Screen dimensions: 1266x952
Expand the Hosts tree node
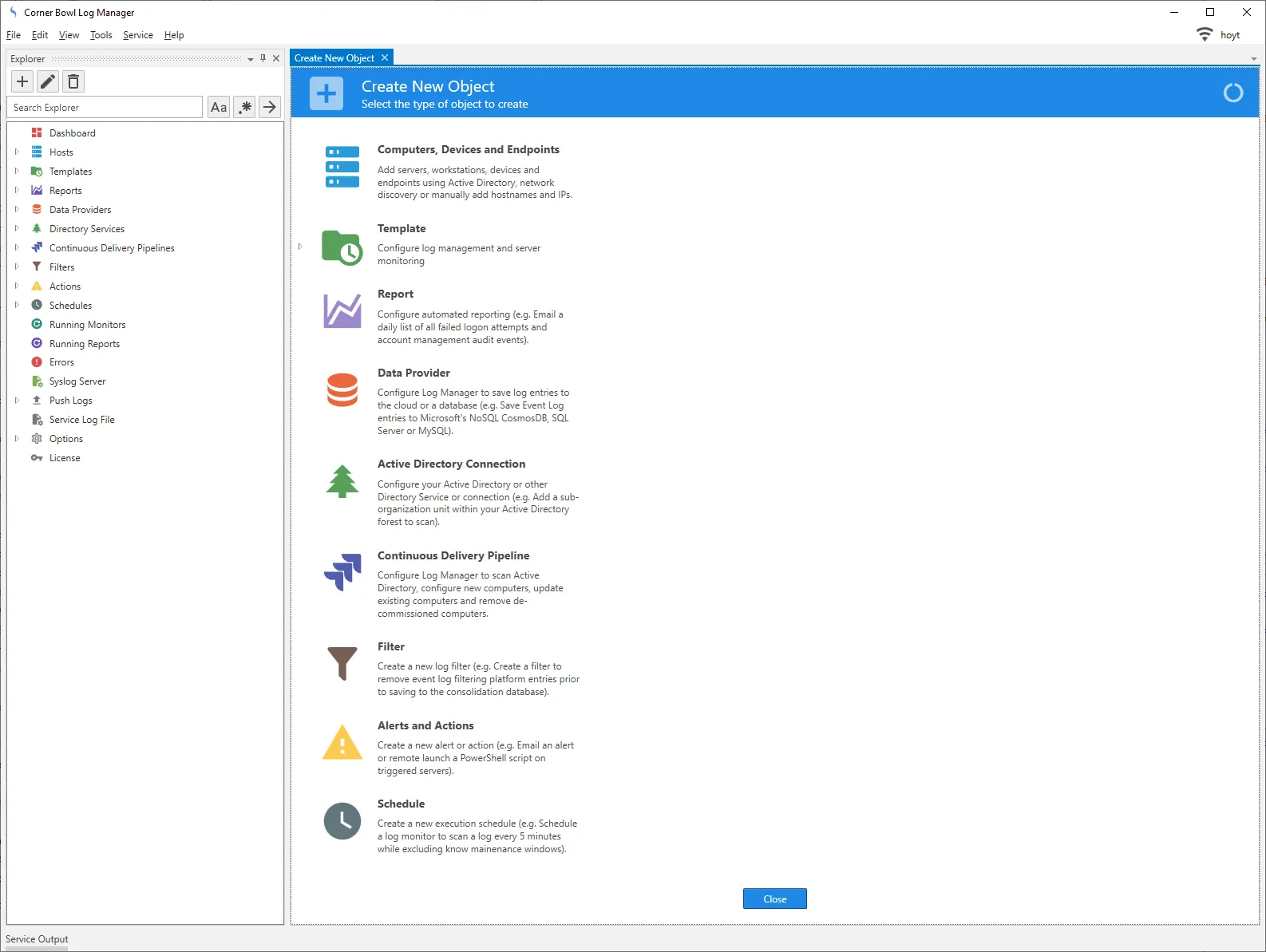pos(17,152)
